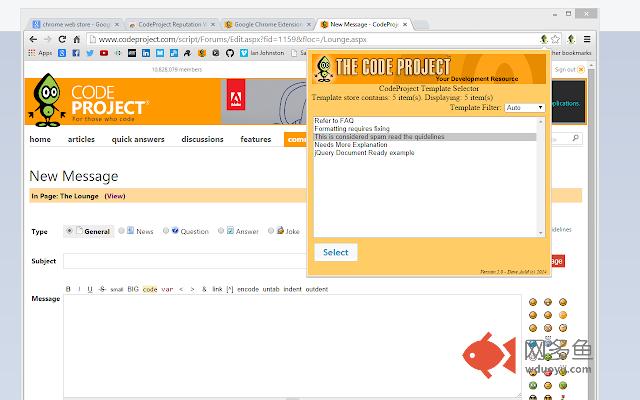Open the GitHub bookmark icon
The height and width of the screenshot is (400, 640).
point(230,53)
